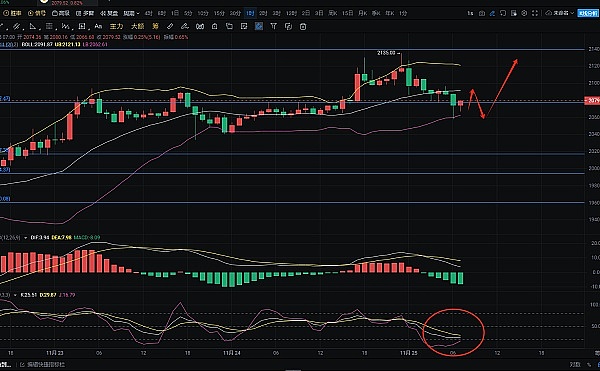Click the filter funnel icon
This screenshot has width=600, height=371.
[x=273, y=26]
